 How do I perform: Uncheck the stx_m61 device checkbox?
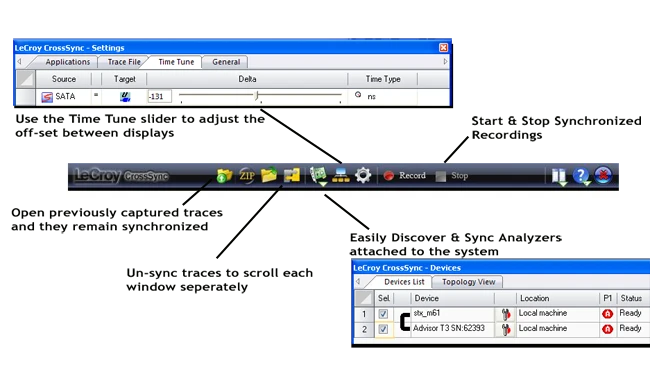point(383,314)
